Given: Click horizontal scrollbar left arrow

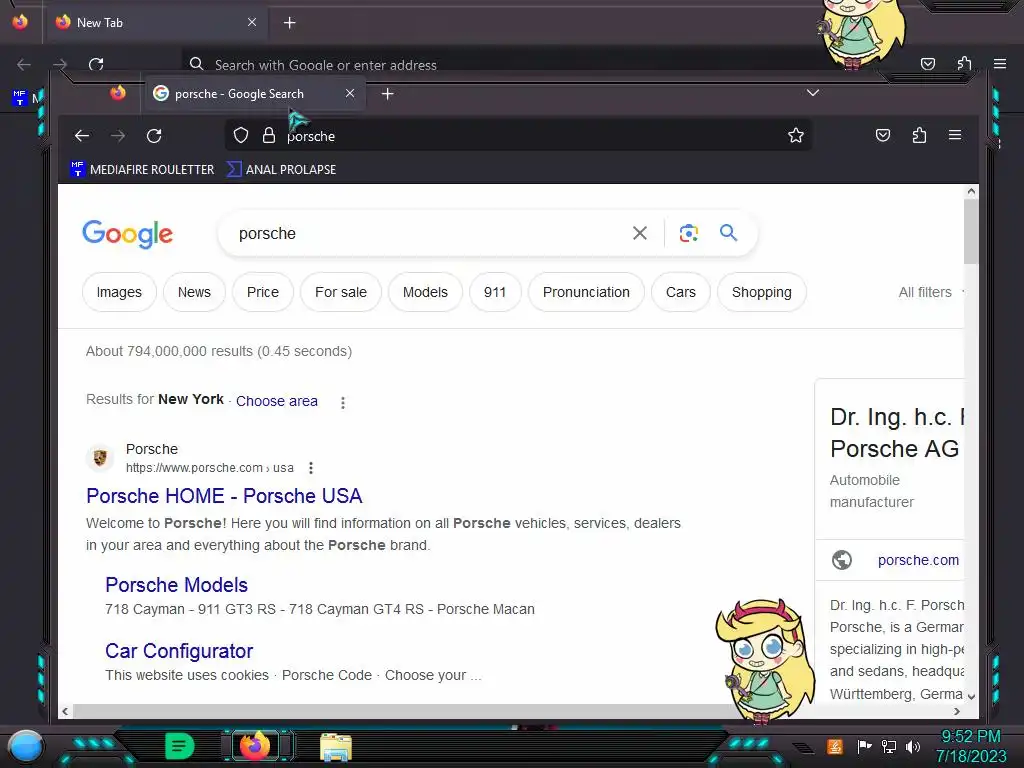Looking at the screenshot, I should [65, 711].
